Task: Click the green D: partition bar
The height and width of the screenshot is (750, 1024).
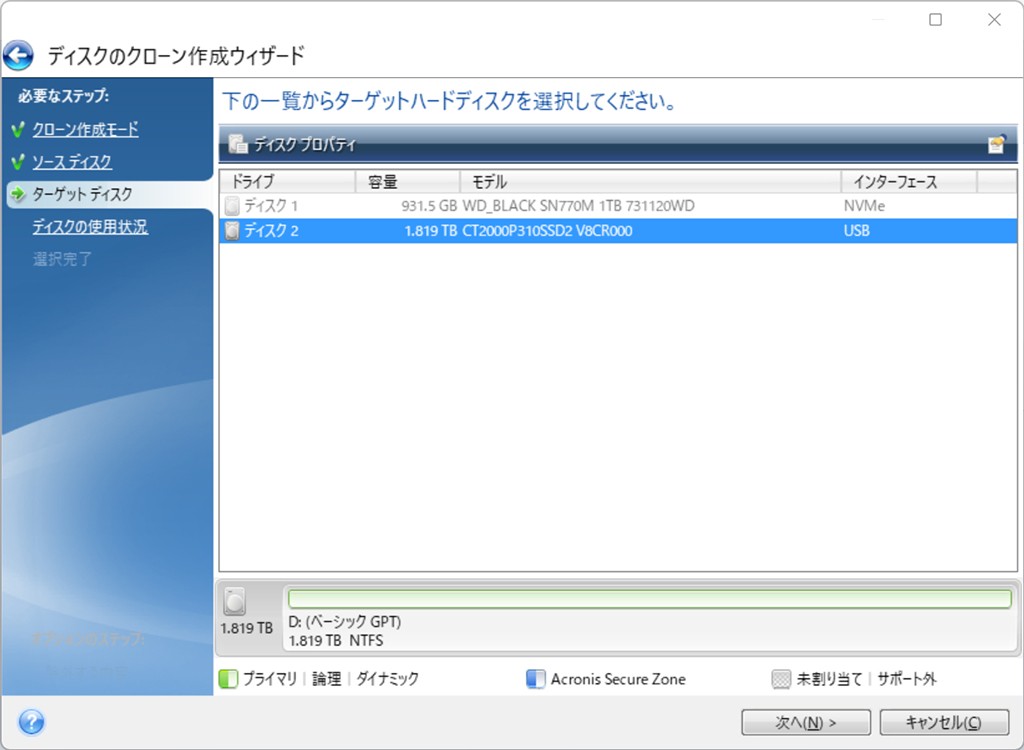Action: (x=650, y=599)
